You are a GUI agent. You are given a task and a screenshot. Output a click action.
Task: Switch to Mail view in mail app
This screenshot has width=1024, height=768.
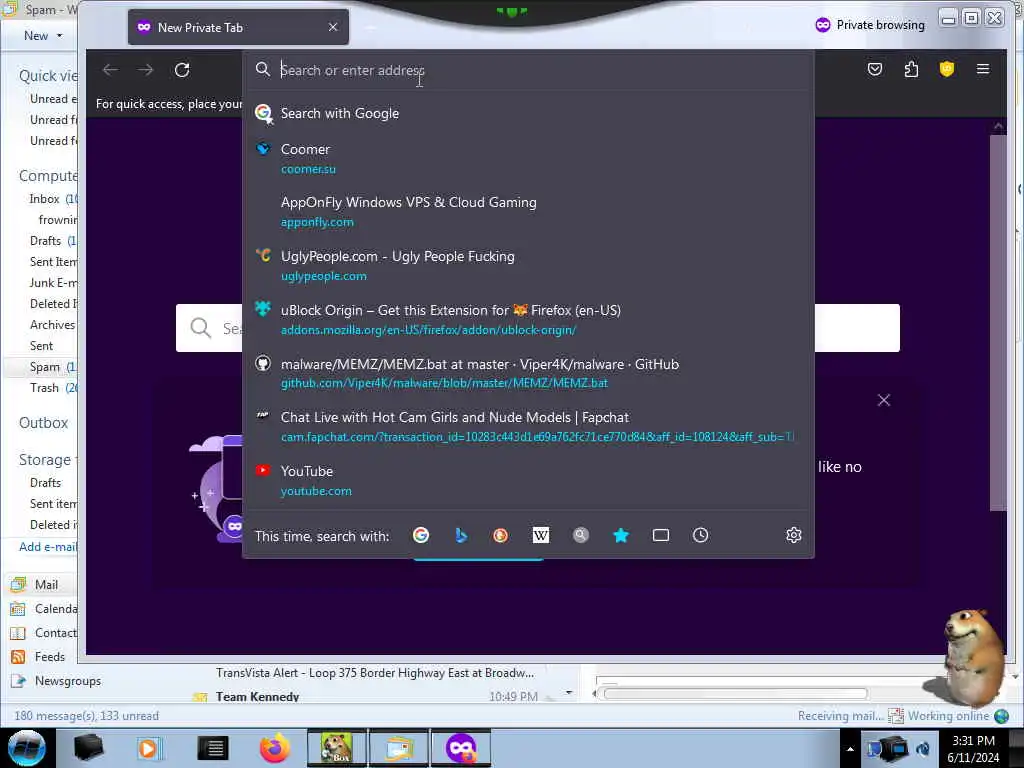[x=46, y=584]
